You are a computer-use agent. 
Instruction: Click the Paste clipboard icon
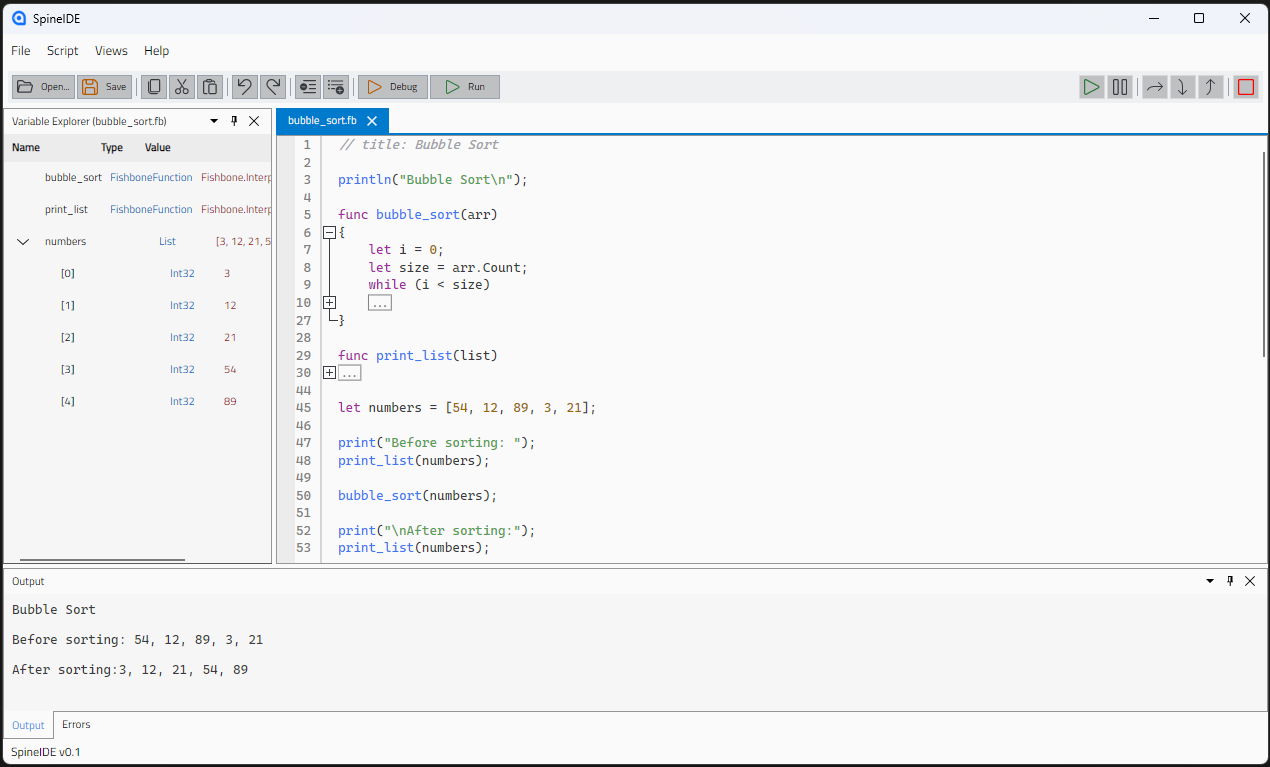(x=210, y=87)
